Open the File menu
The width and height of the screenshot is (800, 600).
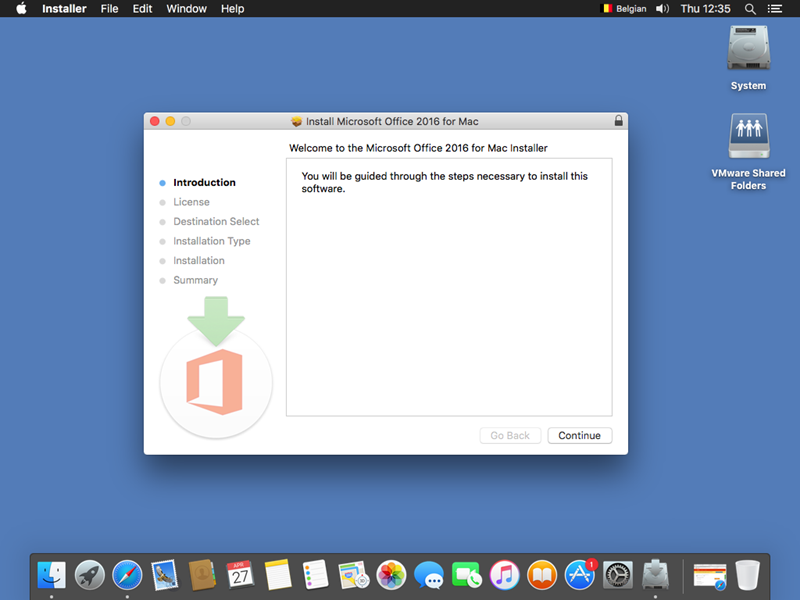point(109,9)
